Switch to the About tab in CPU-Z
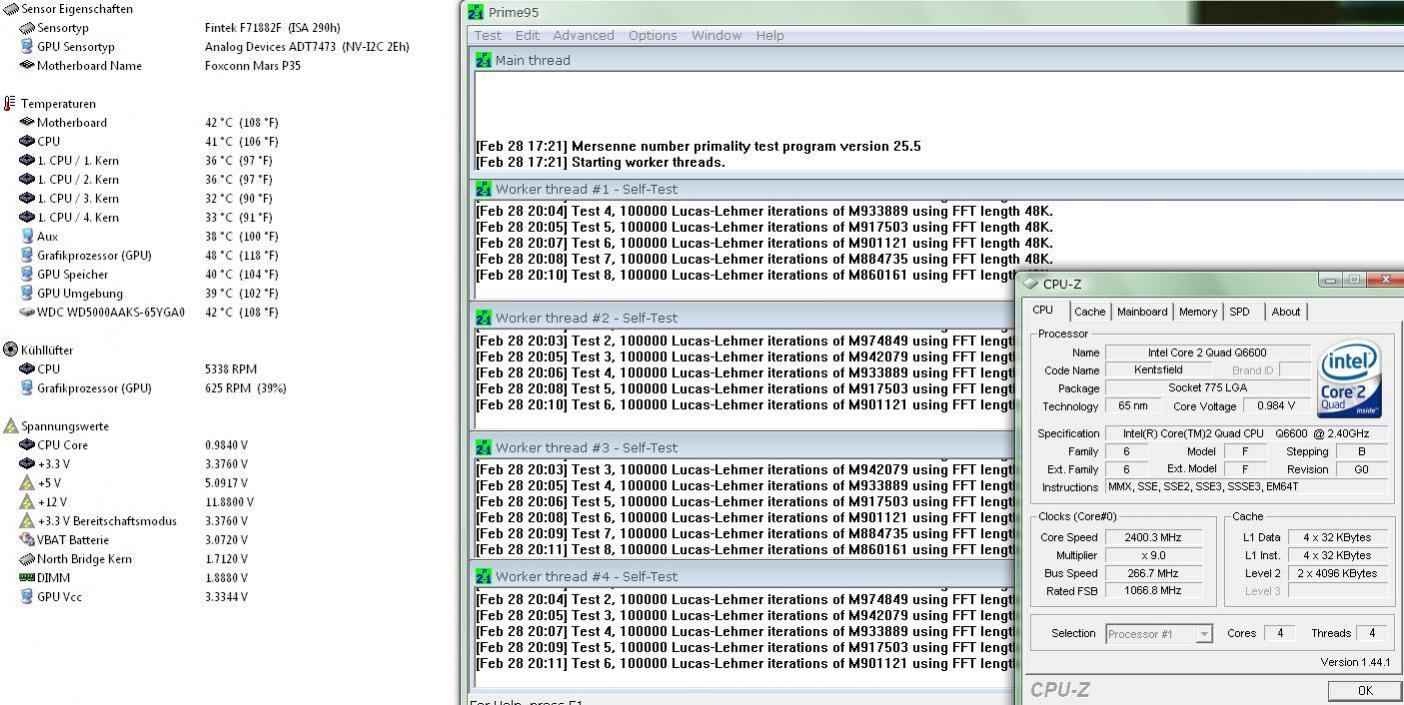The width and height of the screenshot is (1404, 705). pyautogui.click(x=1286, y=312)
